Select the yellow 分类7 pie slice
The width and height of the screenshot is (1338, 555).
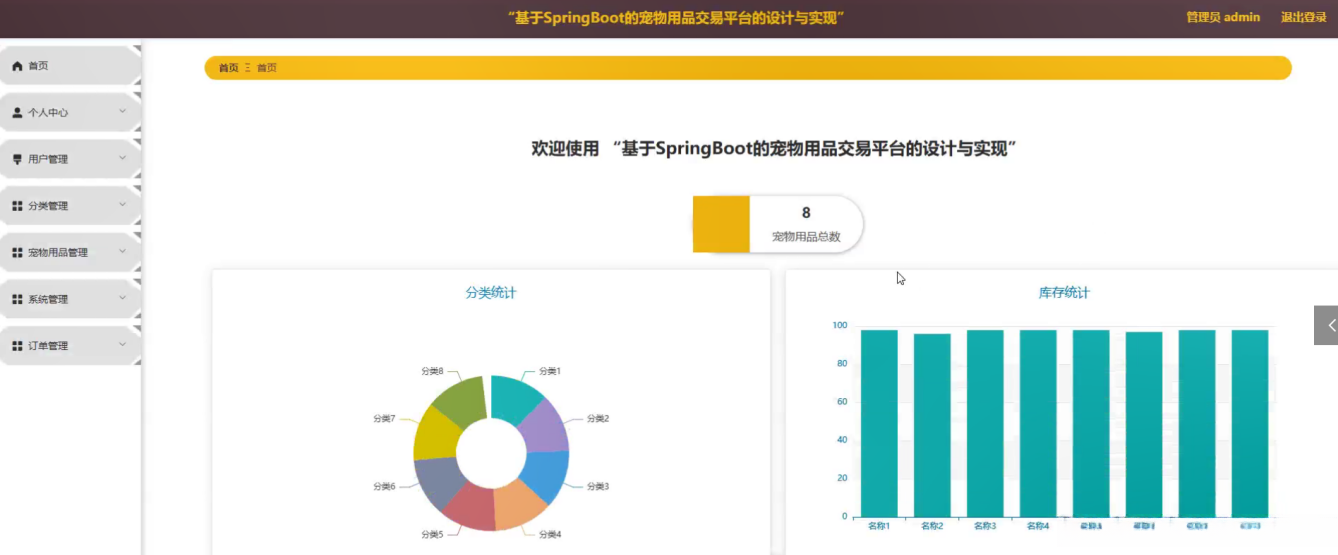434,433
